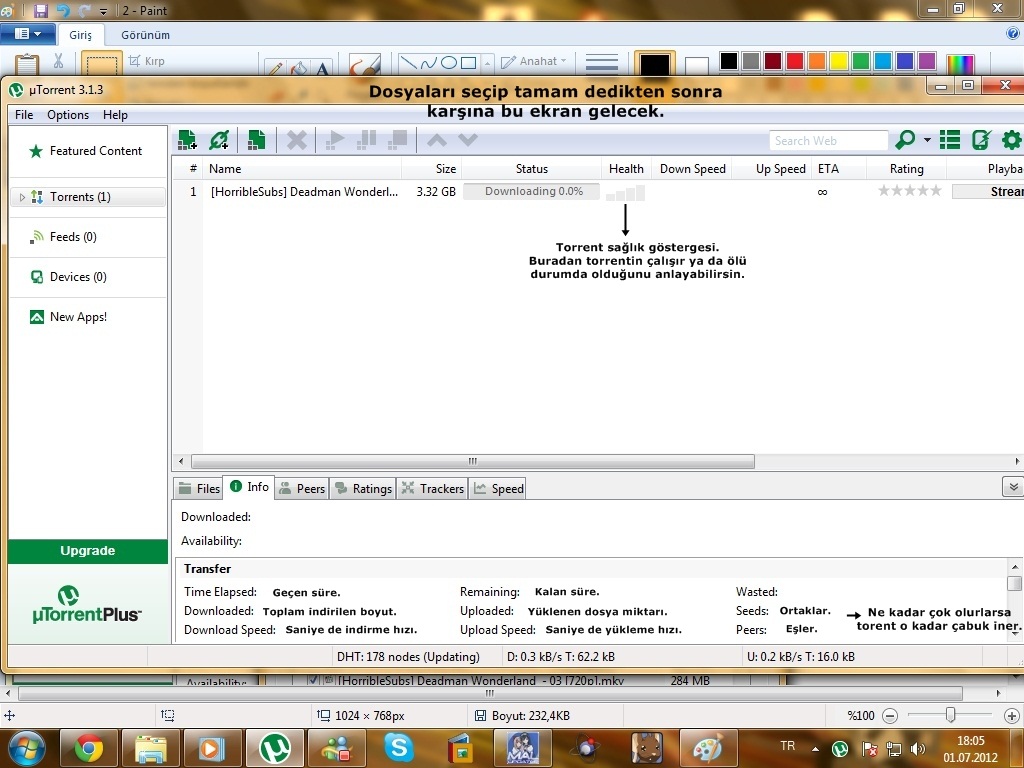Click the Downloading 0.0% progress bar
This screenshot has height=768, width=1024.
point(532,192)
